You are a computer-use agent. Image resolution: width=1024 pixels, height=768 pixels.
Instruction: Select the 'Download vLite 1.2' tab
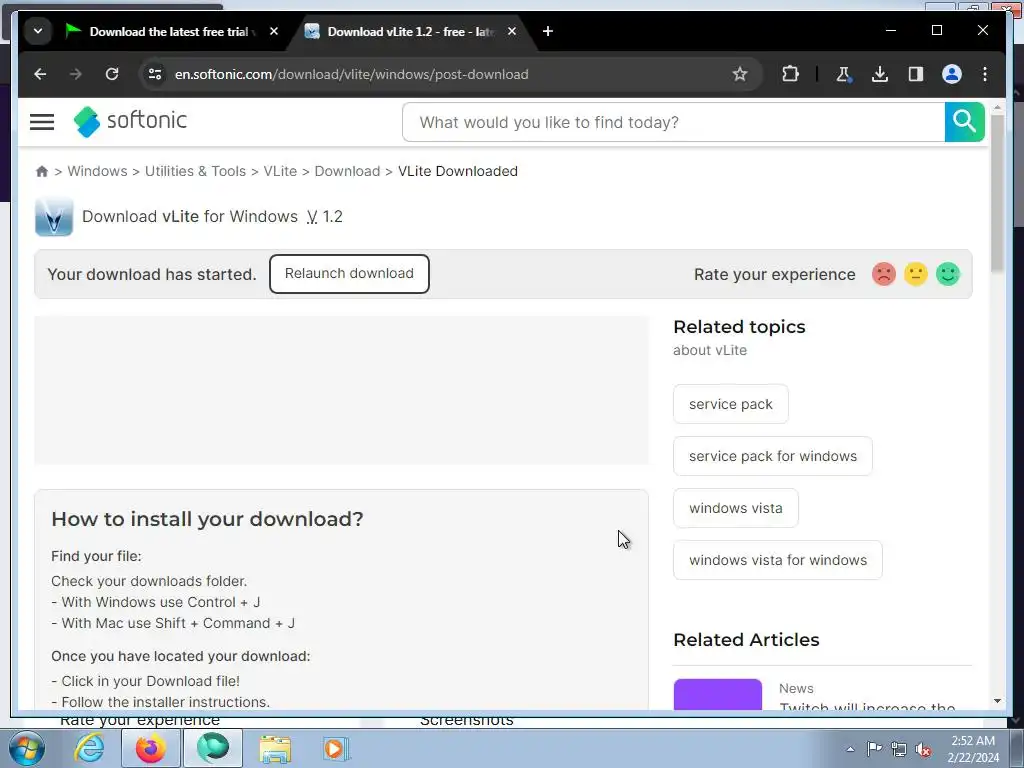coord(410,31)
